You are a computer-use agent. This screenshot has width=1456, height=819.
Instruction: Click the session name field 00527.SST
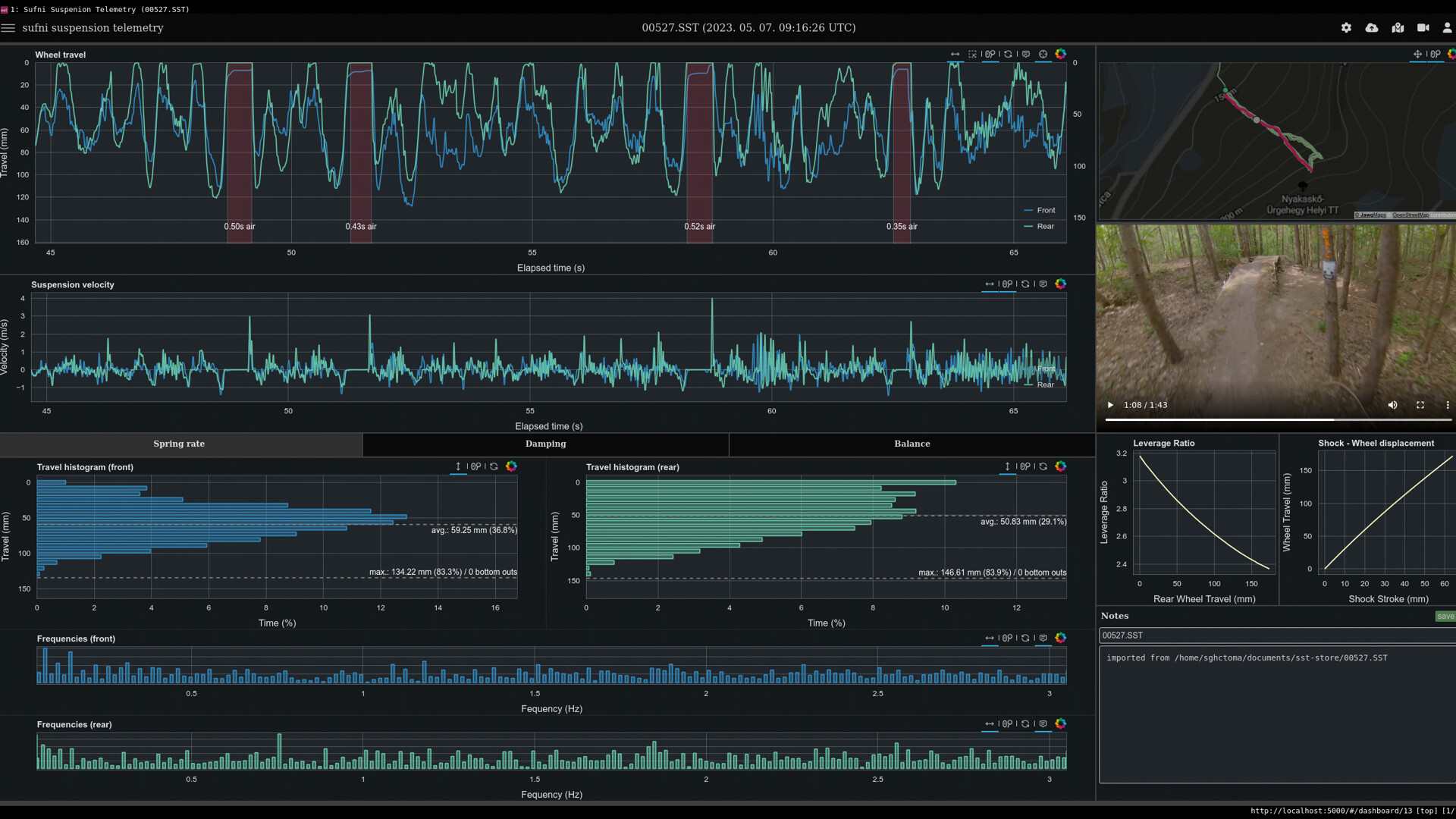click(1274, 635)
